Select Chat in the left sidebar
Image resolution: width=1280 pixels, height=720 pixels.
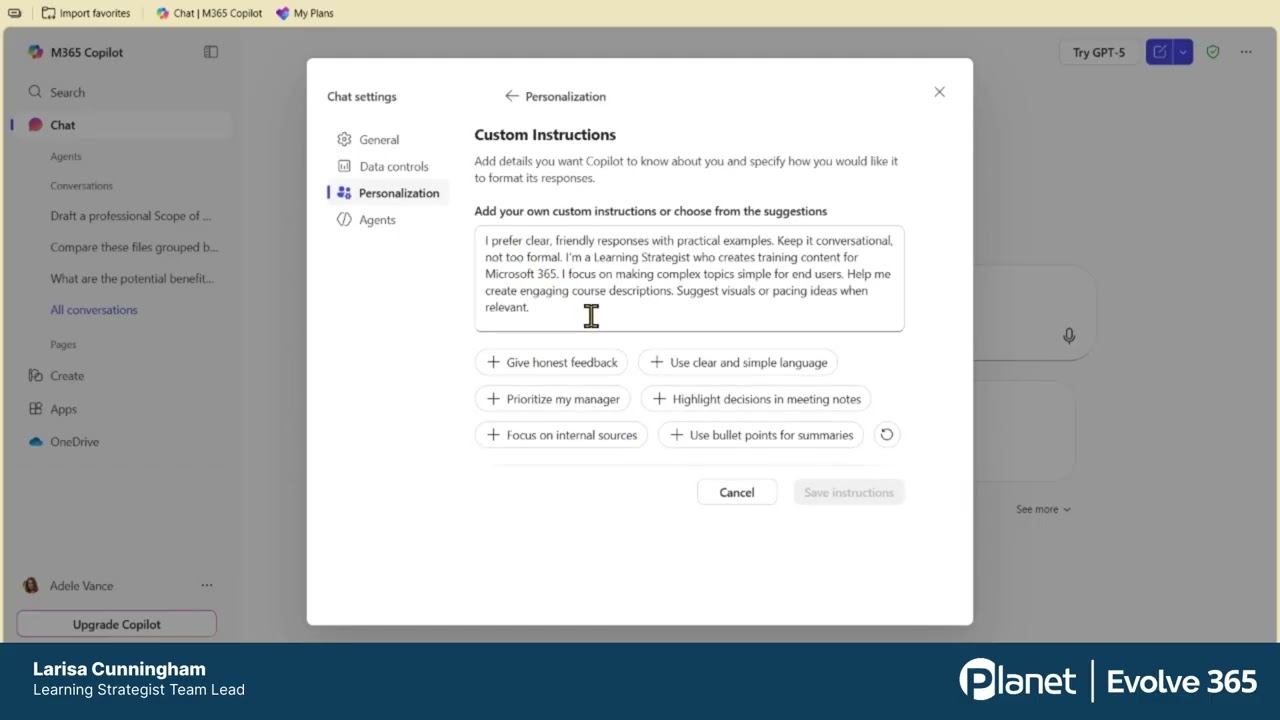pyautogui.click(x=124, y=125)
